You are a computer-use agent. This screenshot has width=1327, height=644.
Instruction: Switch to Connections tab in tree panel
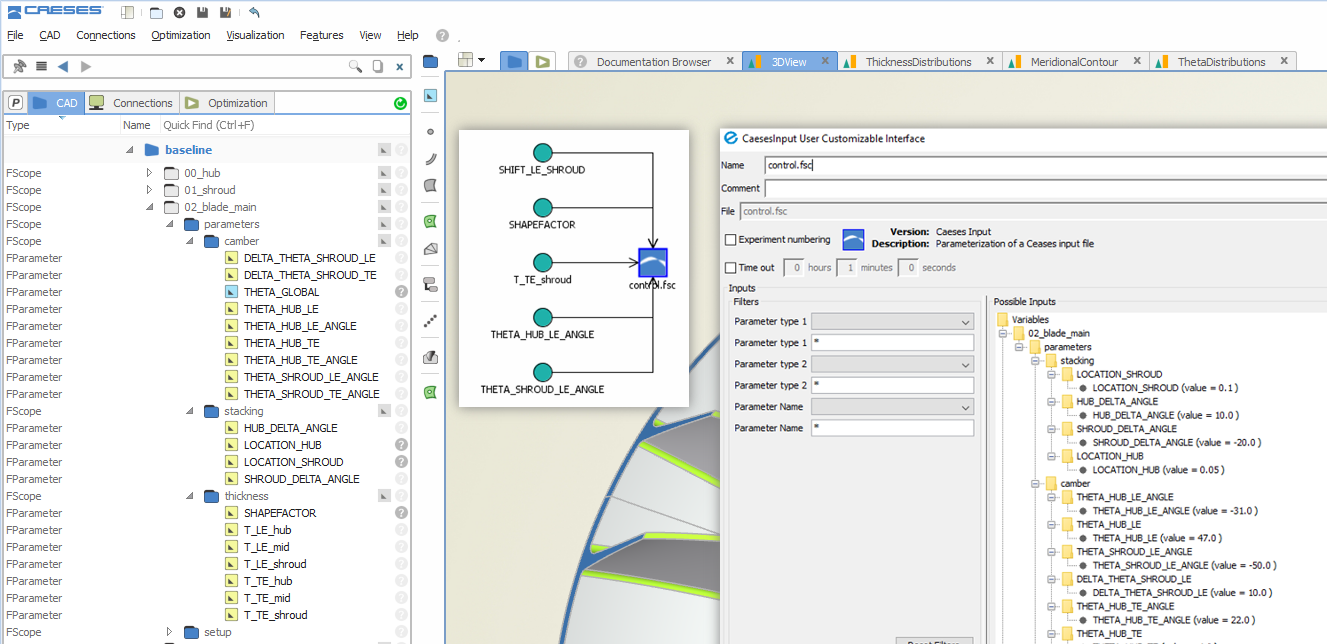(132, 103)
